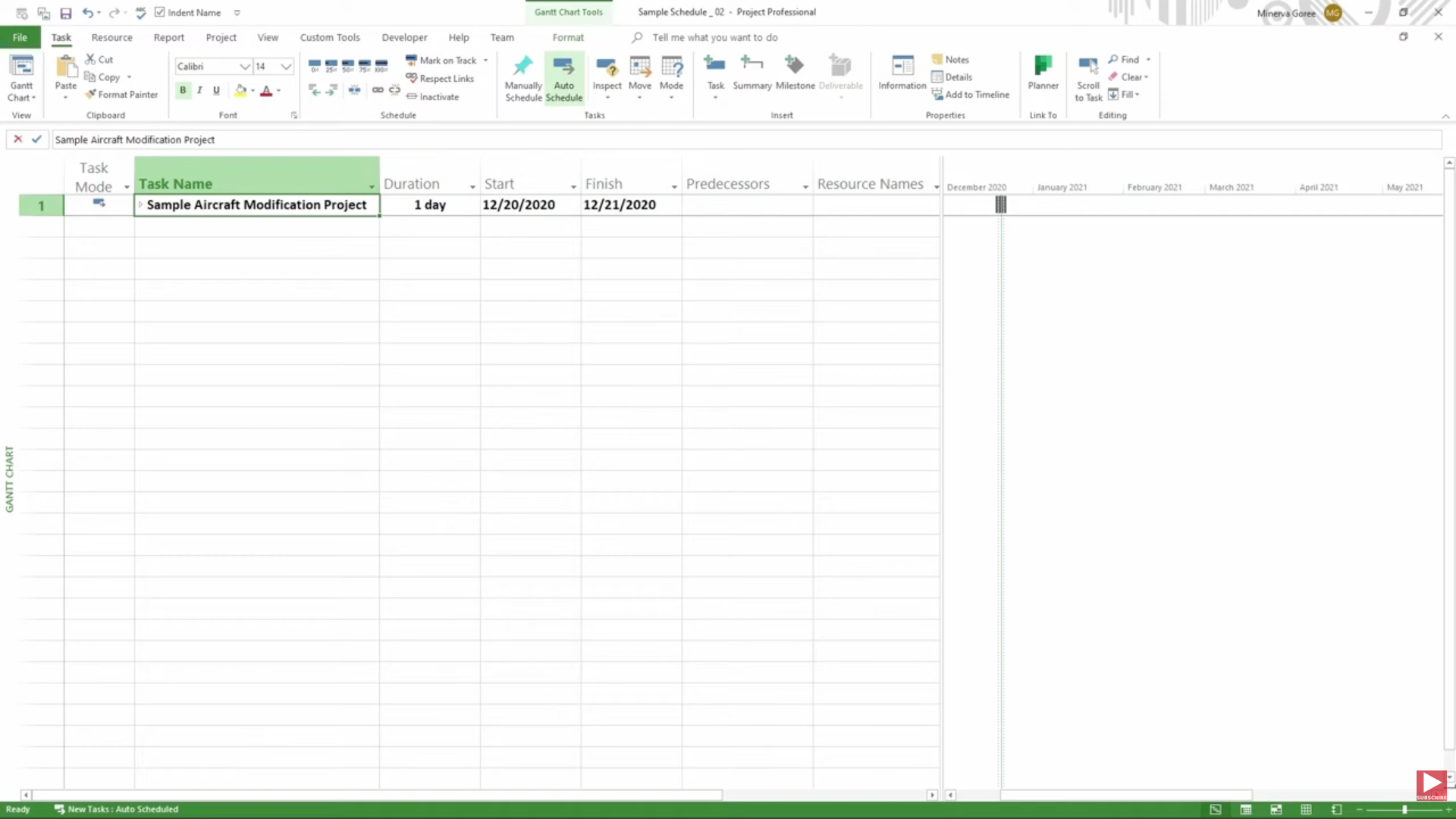Click the Manually Schedule pin icon
Viewport: 1456px width, 819px height.
coord(522,66)
